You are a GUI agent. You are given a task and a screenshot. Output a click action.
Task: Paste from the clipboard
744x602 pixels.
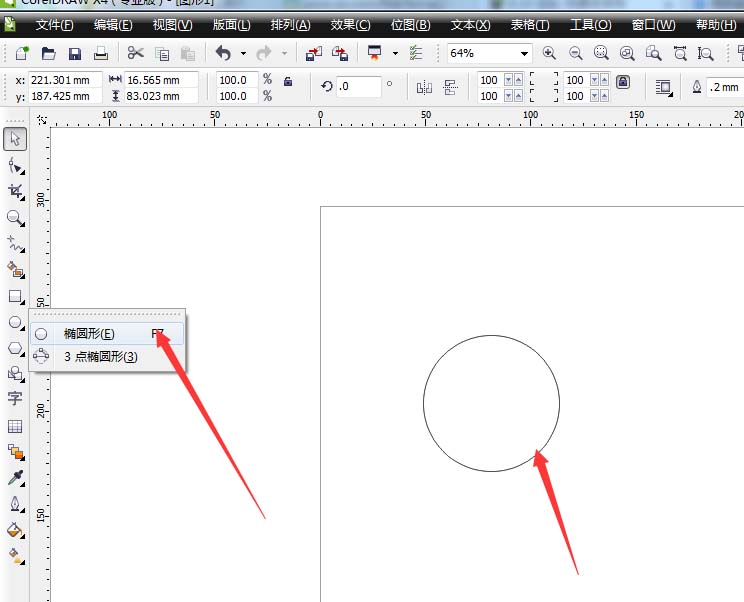point(188,54)
